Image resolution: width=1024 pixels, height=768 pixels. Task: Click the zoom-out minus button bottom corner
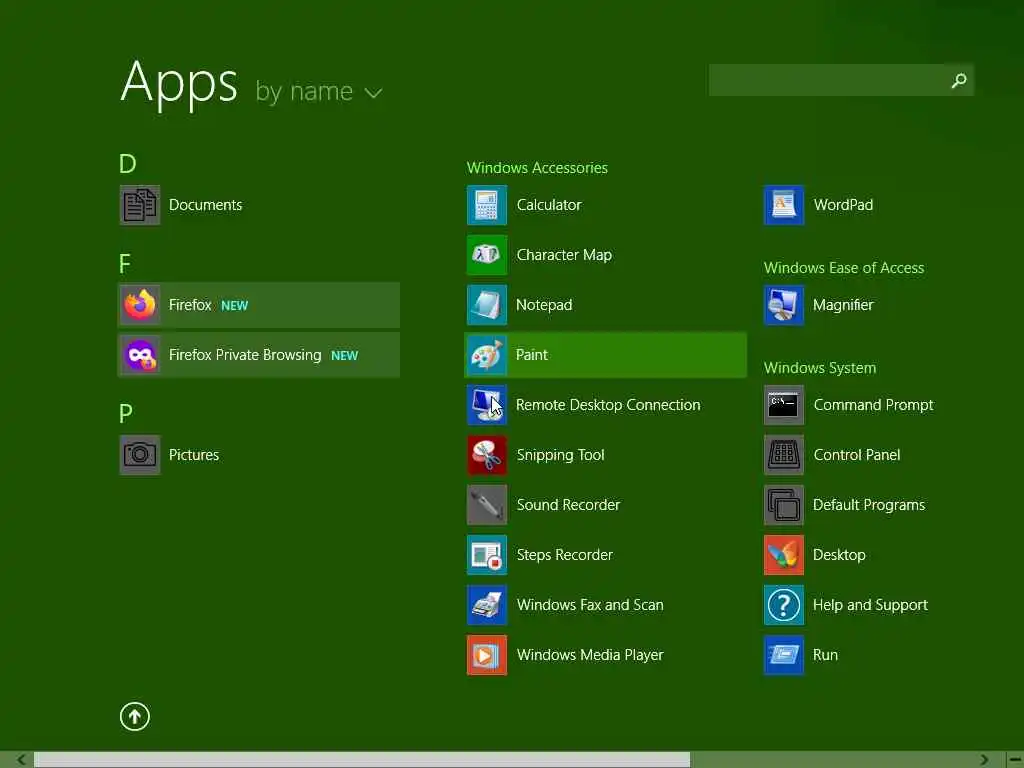(1016, 760)
